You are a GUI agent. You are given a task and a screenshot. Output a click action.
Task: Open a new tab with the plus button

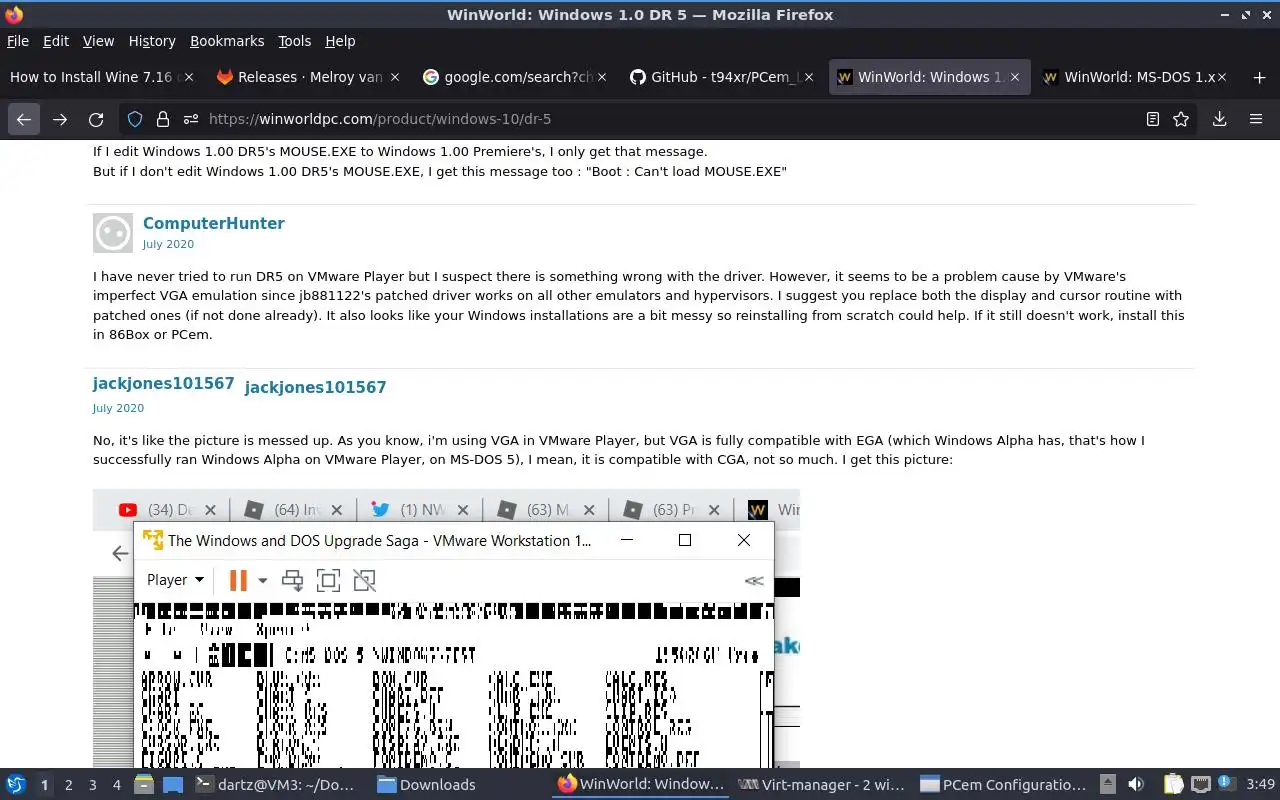point(1259,77)
